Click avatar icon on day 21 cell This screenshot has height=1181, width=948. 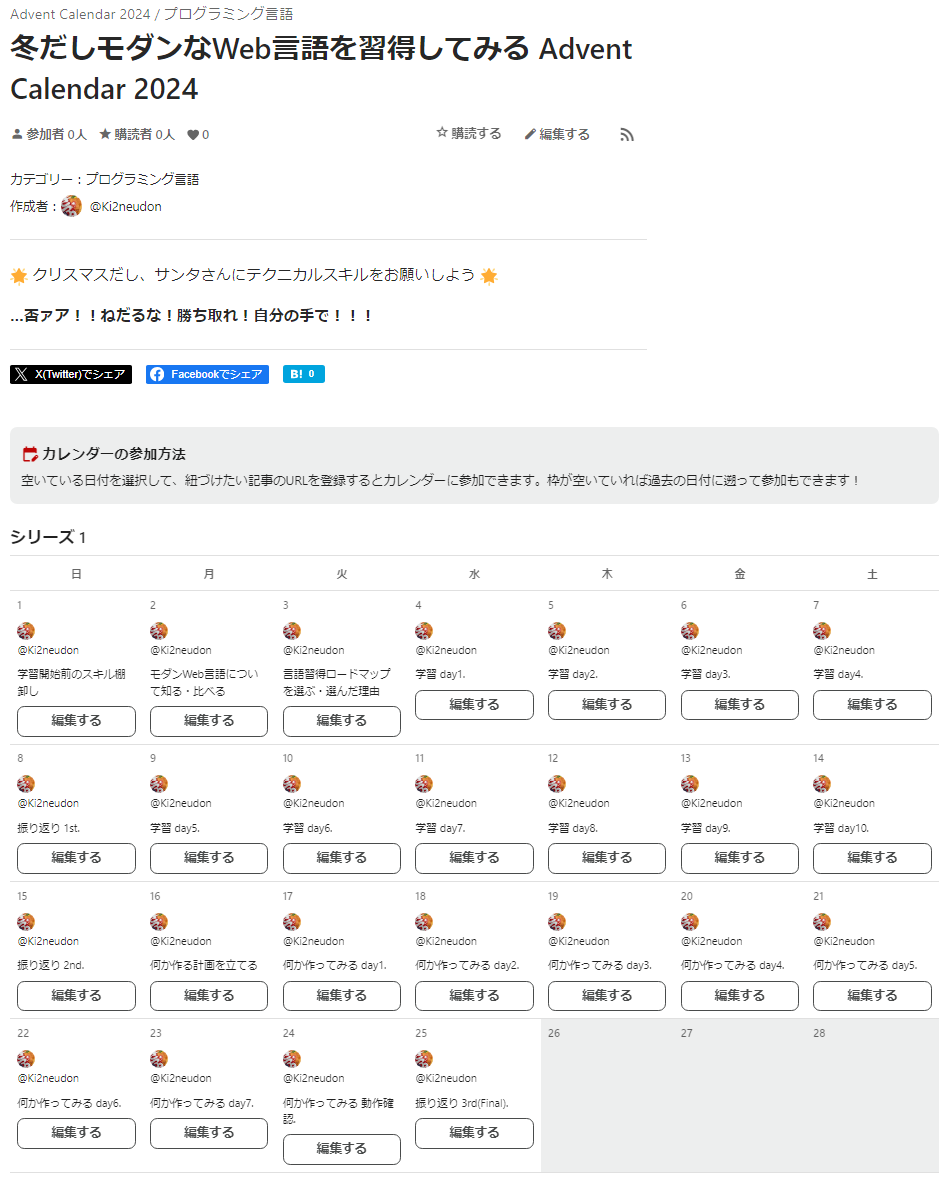tap(821, 921)
